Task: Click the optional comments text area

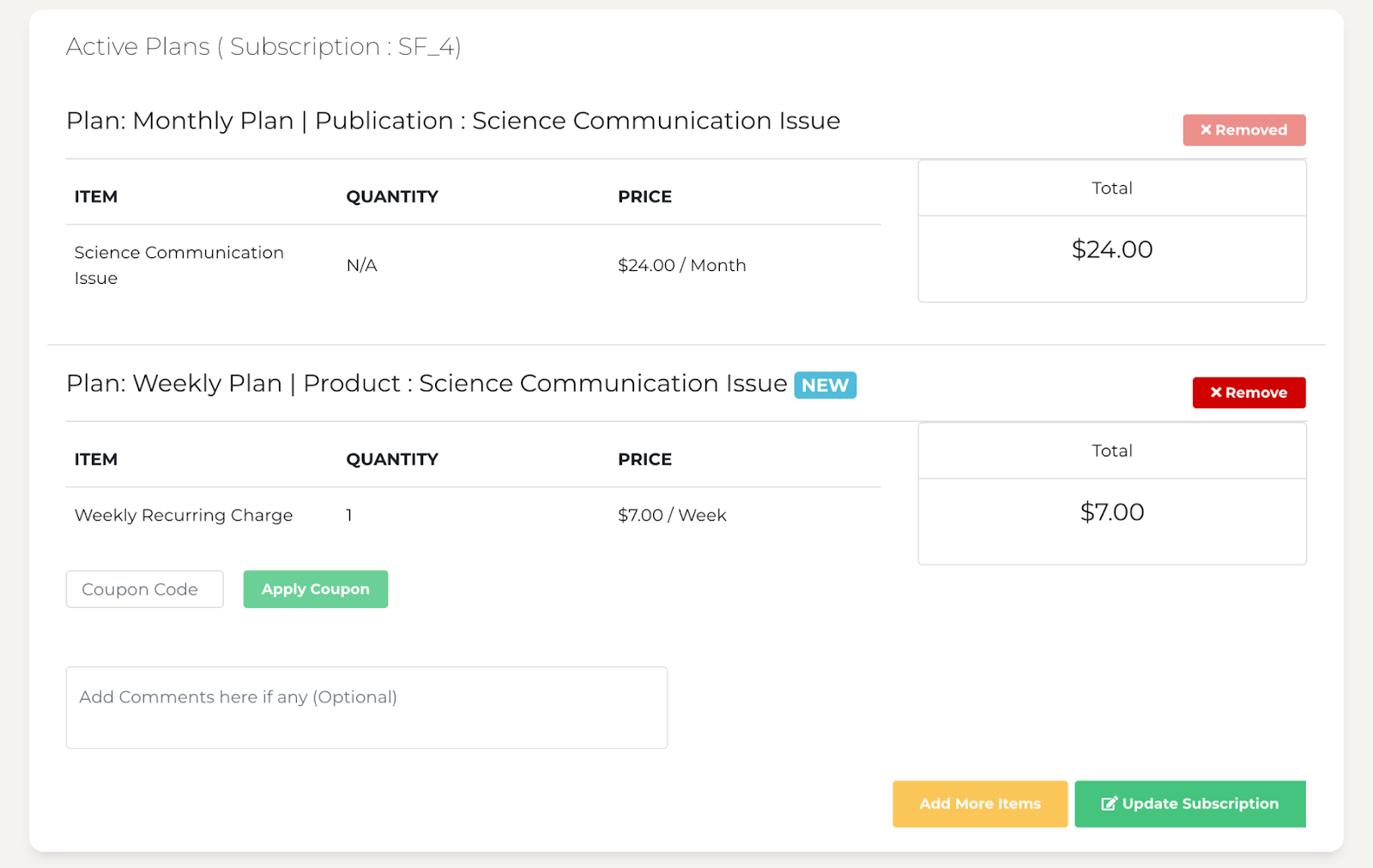Action: pos(366,707)
